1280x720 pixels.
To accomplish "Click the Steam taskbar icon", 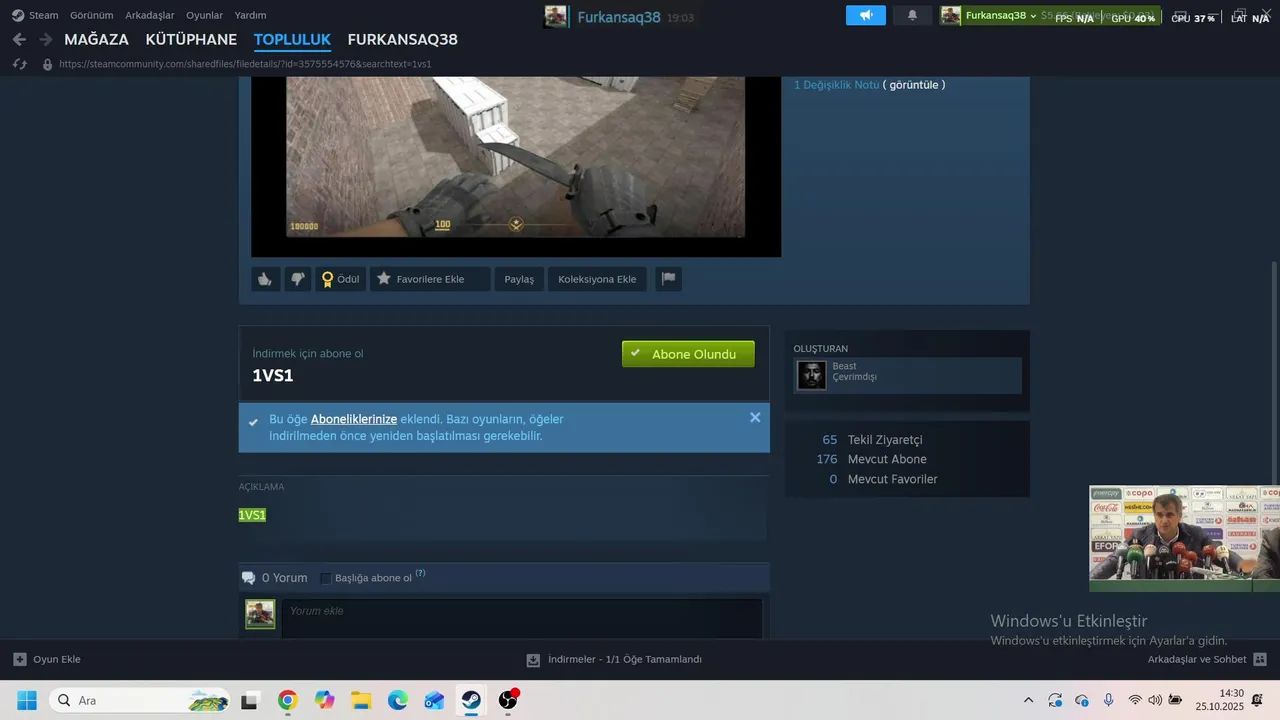I will point(471,700).
